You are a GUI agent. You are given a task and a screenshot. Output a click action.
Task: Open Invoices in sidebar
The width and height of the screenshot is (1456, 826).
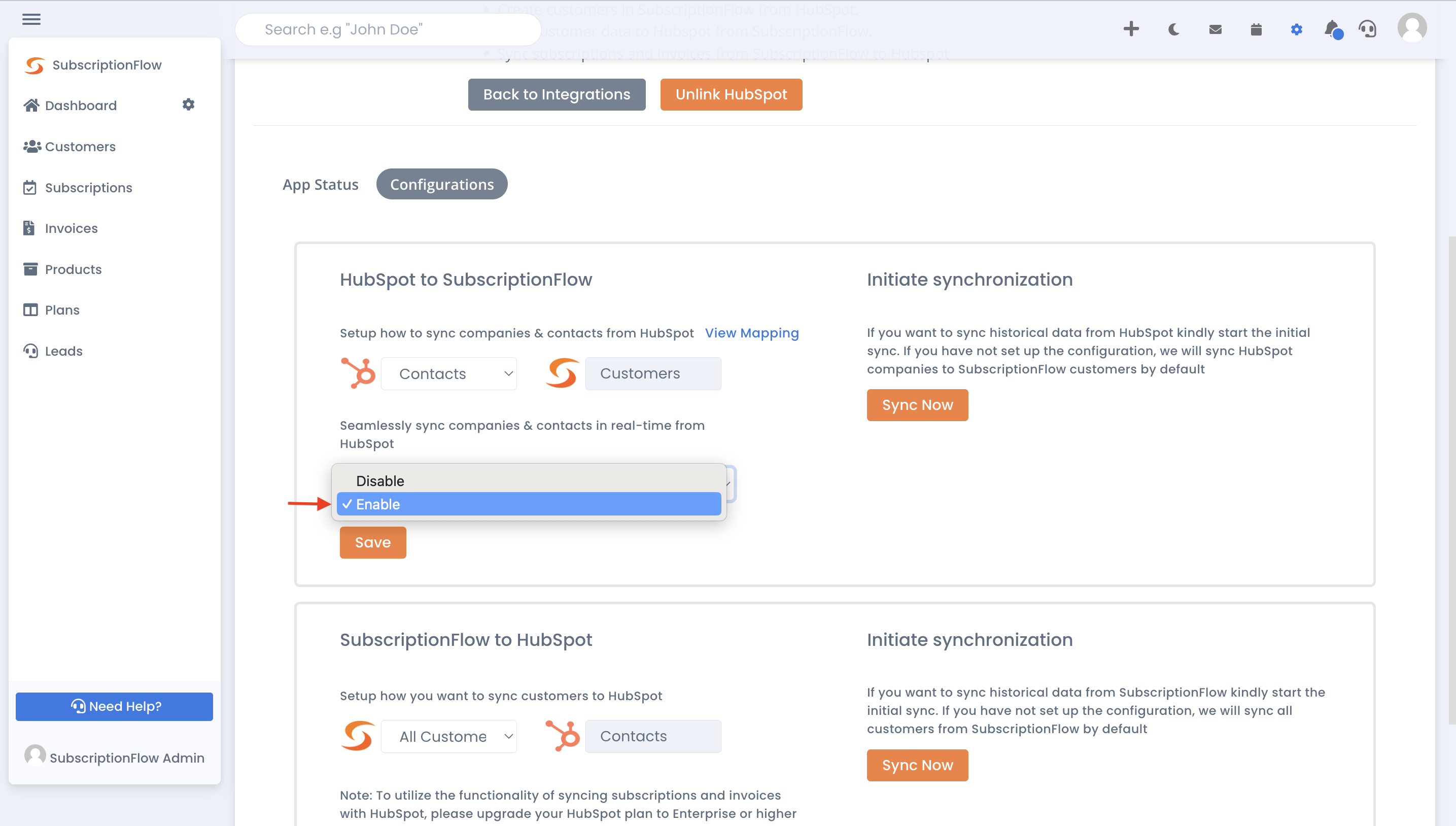[x=71, y=228]
